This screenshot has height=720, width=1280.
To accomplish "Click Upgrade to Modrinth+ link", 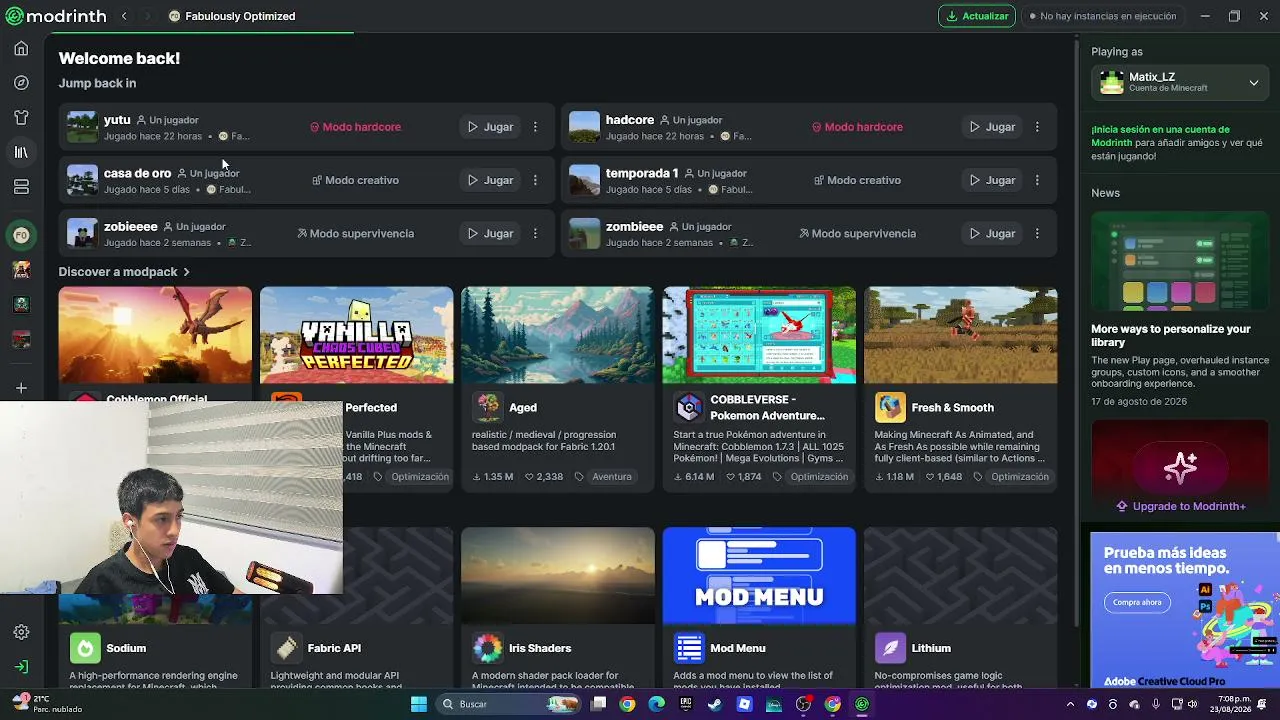I will click(1180, 506).
